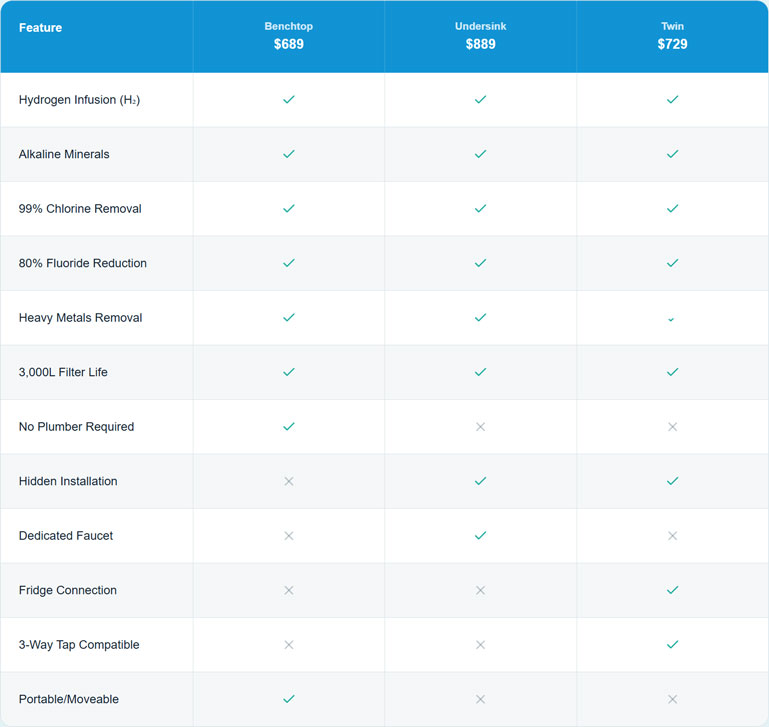
Task: Click Benchtop checkmark for Hydrogen Infusion
Action: (288, 100)
